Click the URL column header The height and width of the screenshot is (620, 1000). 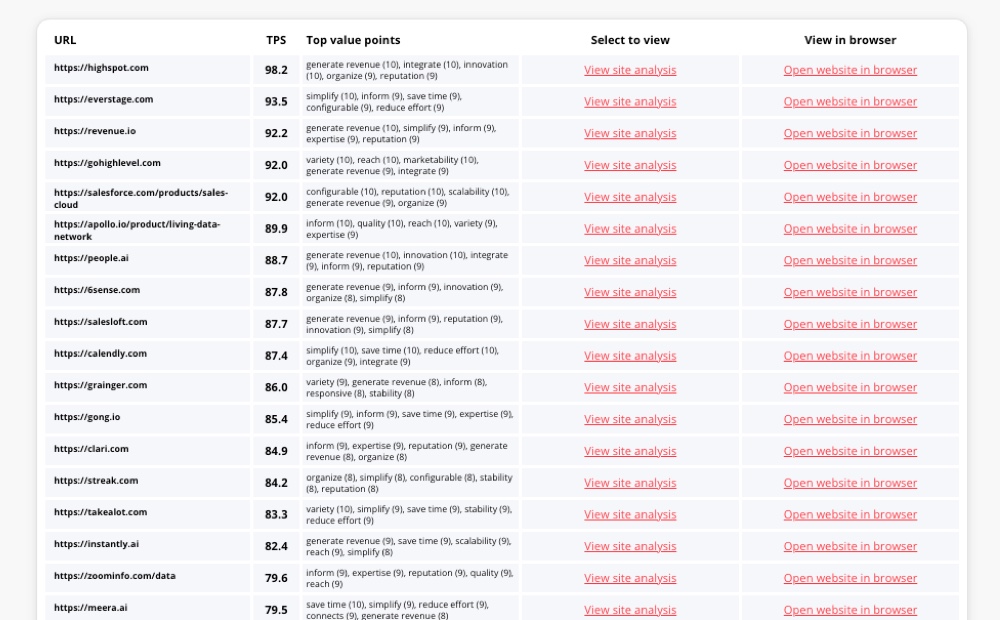[65, 41]
